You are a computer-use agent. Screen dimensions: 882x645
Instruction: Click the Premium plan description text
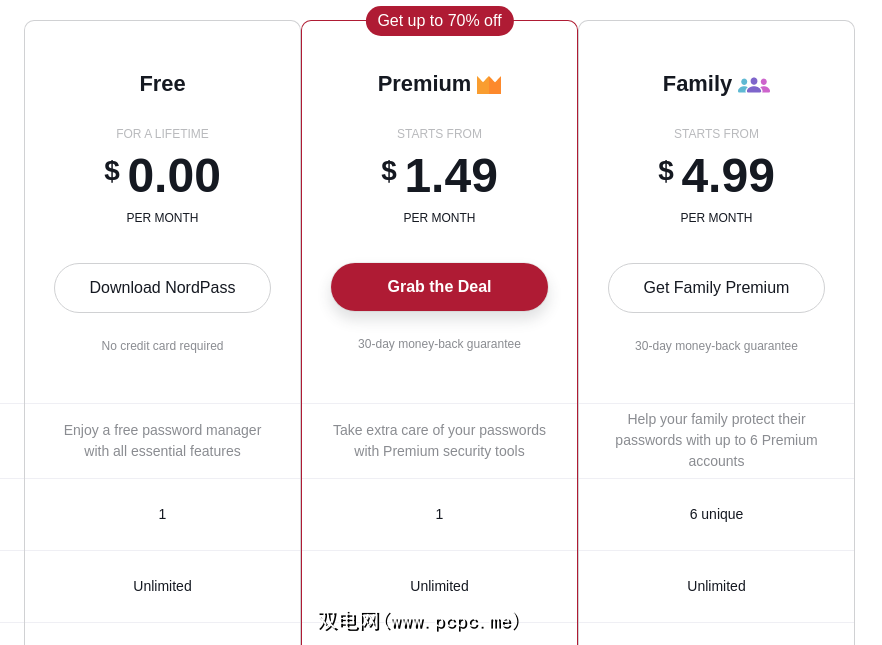click(x=439, y=441)
